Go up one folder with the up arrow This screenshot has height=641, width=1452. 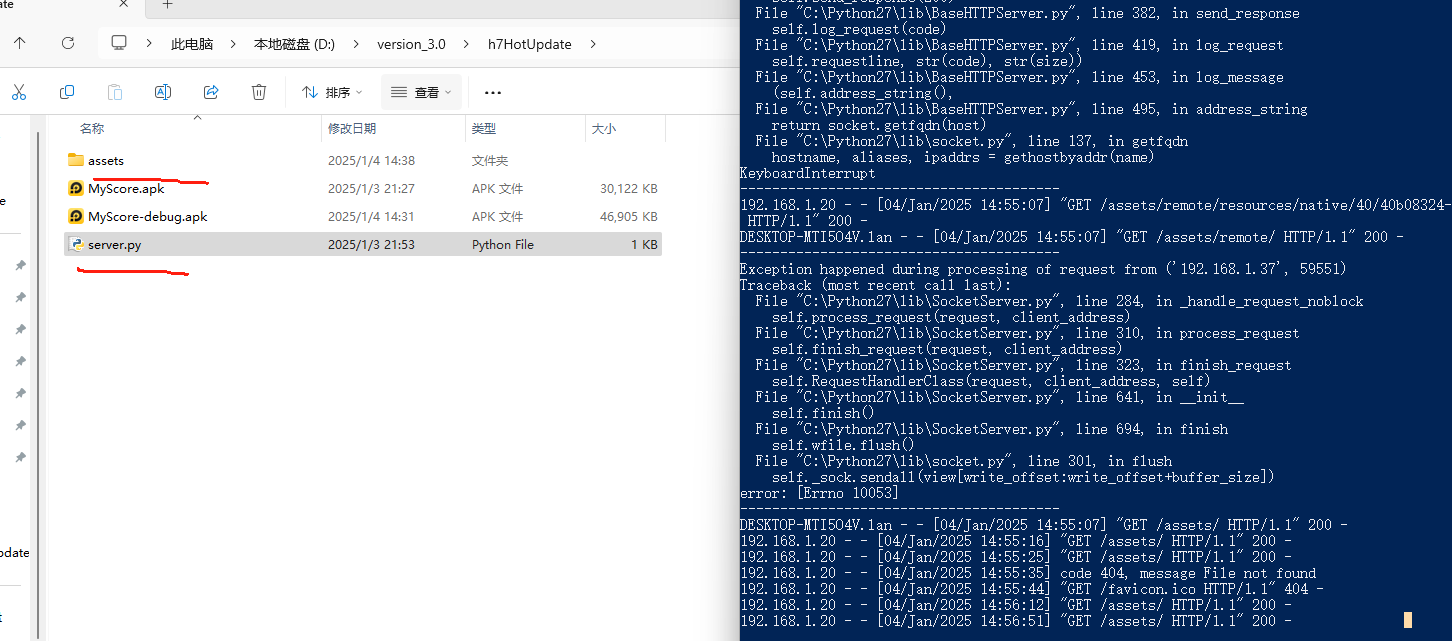point(19,43)
